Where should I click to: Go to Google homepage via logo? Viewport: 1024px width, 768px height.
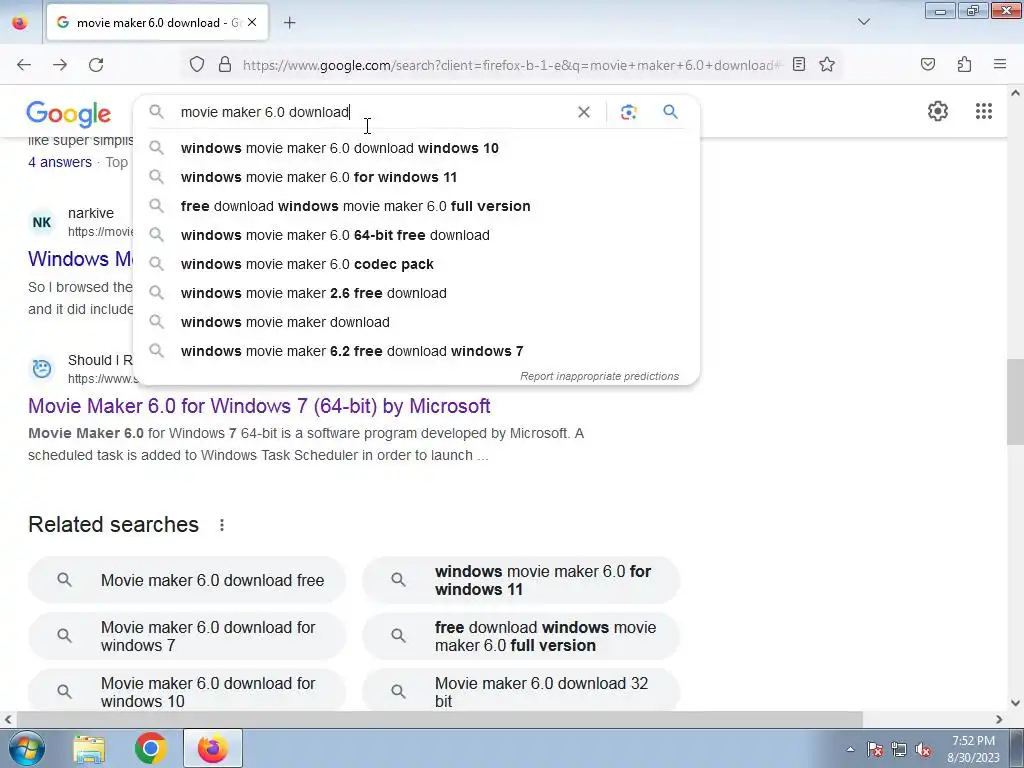click(69, 114)
